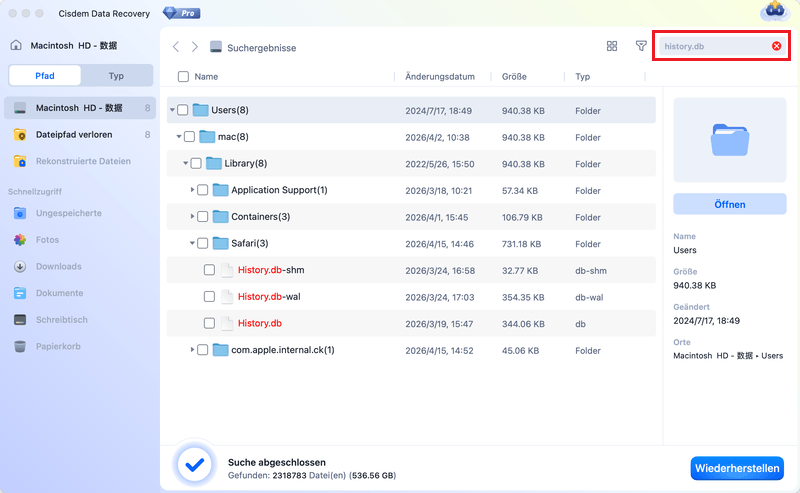Switch to the Typ tab
This screenshot has width=800, height=493.
[x=116, y=76]
